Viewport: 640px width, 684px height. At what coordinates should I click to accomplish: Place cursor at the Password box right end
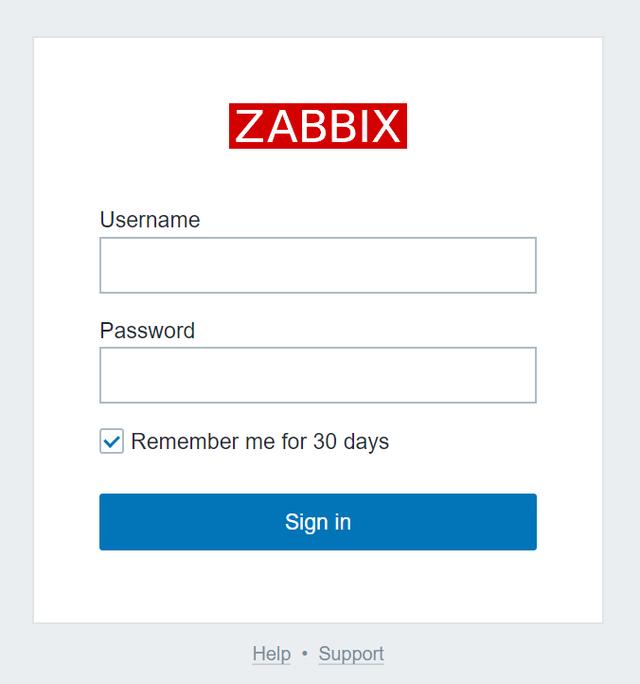tap(530, 375)
